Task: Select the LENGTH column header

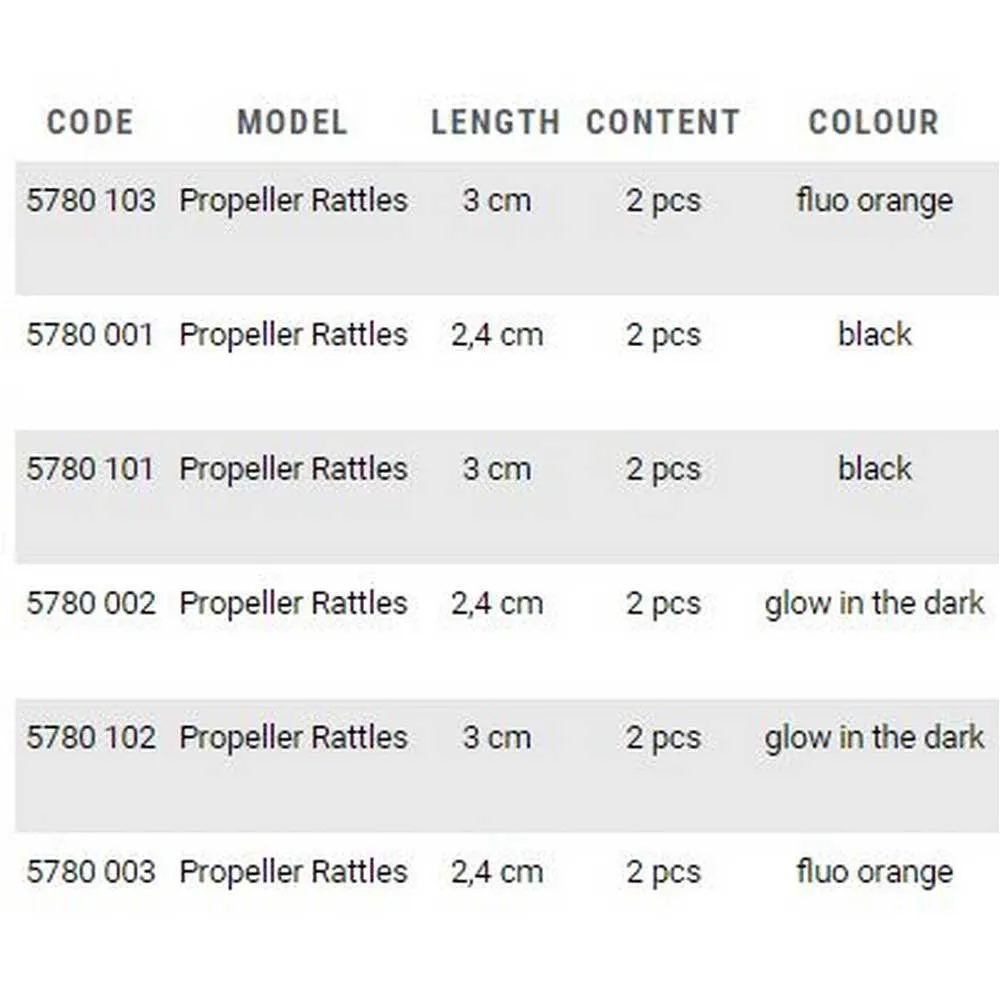Action: tap(496, 122)
